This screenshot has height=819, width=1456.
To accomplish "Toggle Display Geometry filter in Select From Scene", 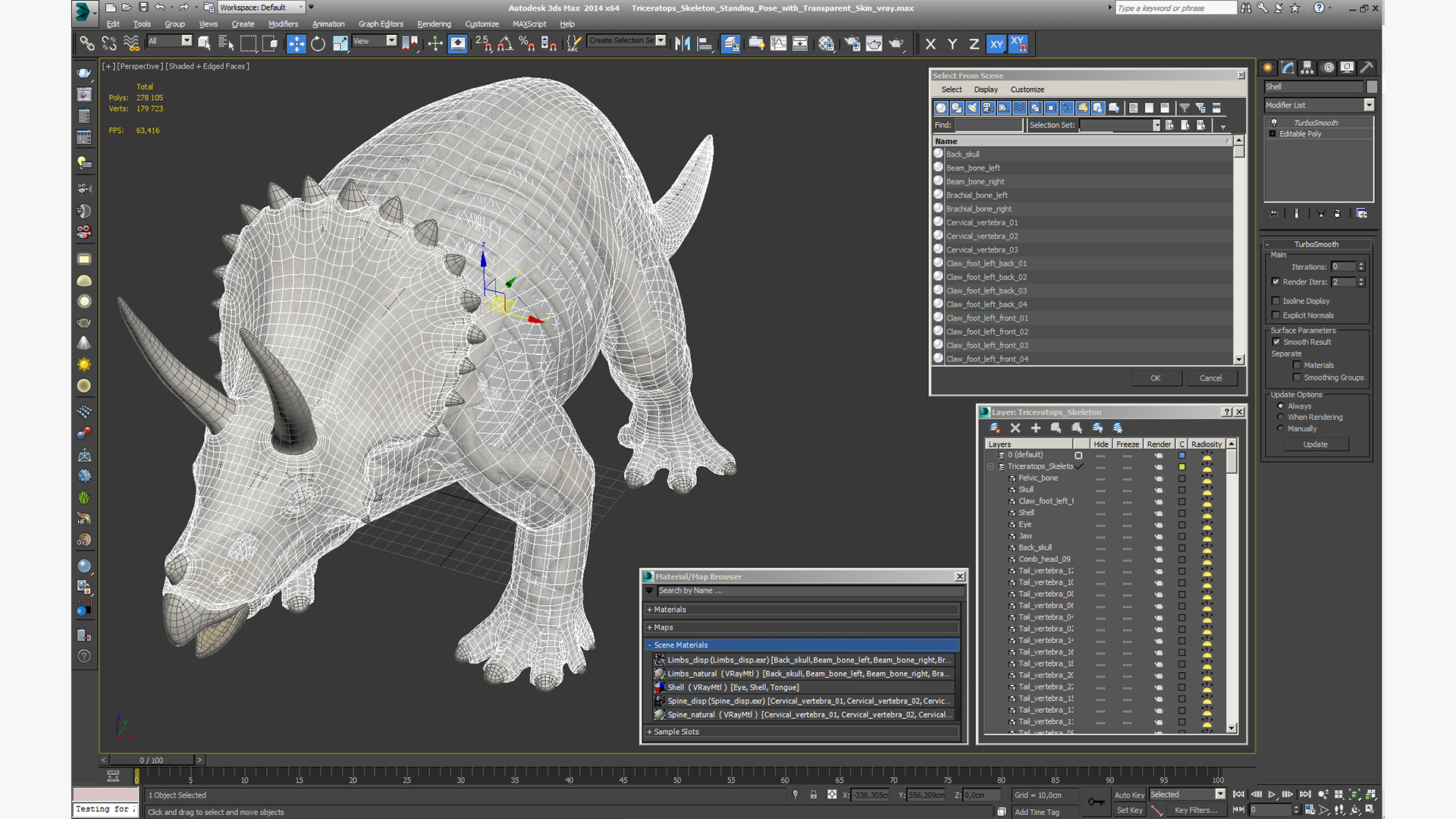I will [941, 108].
